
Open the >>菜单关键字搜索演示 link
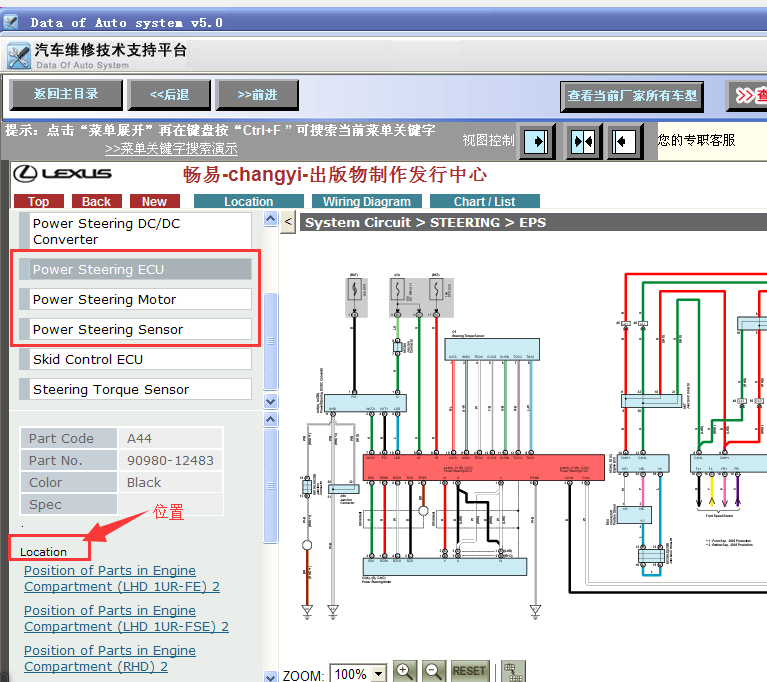[171, 148]
